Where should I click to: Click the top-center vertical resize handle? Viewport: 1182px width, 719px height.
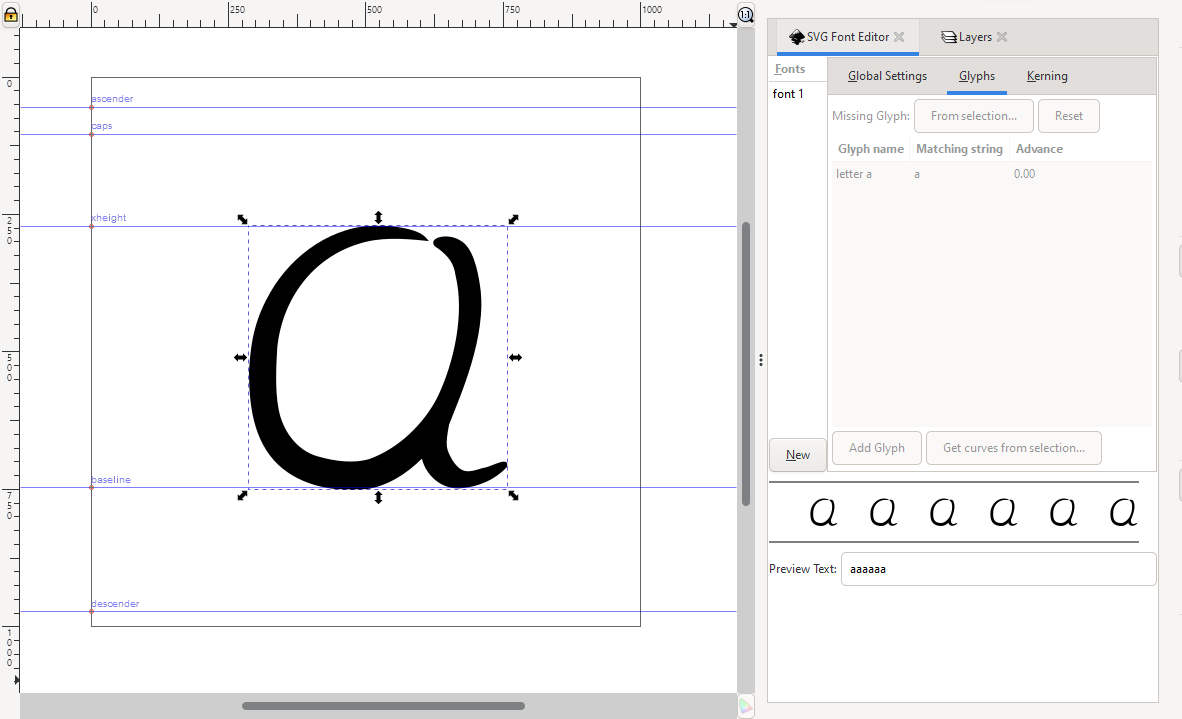(x=378, y=217)
